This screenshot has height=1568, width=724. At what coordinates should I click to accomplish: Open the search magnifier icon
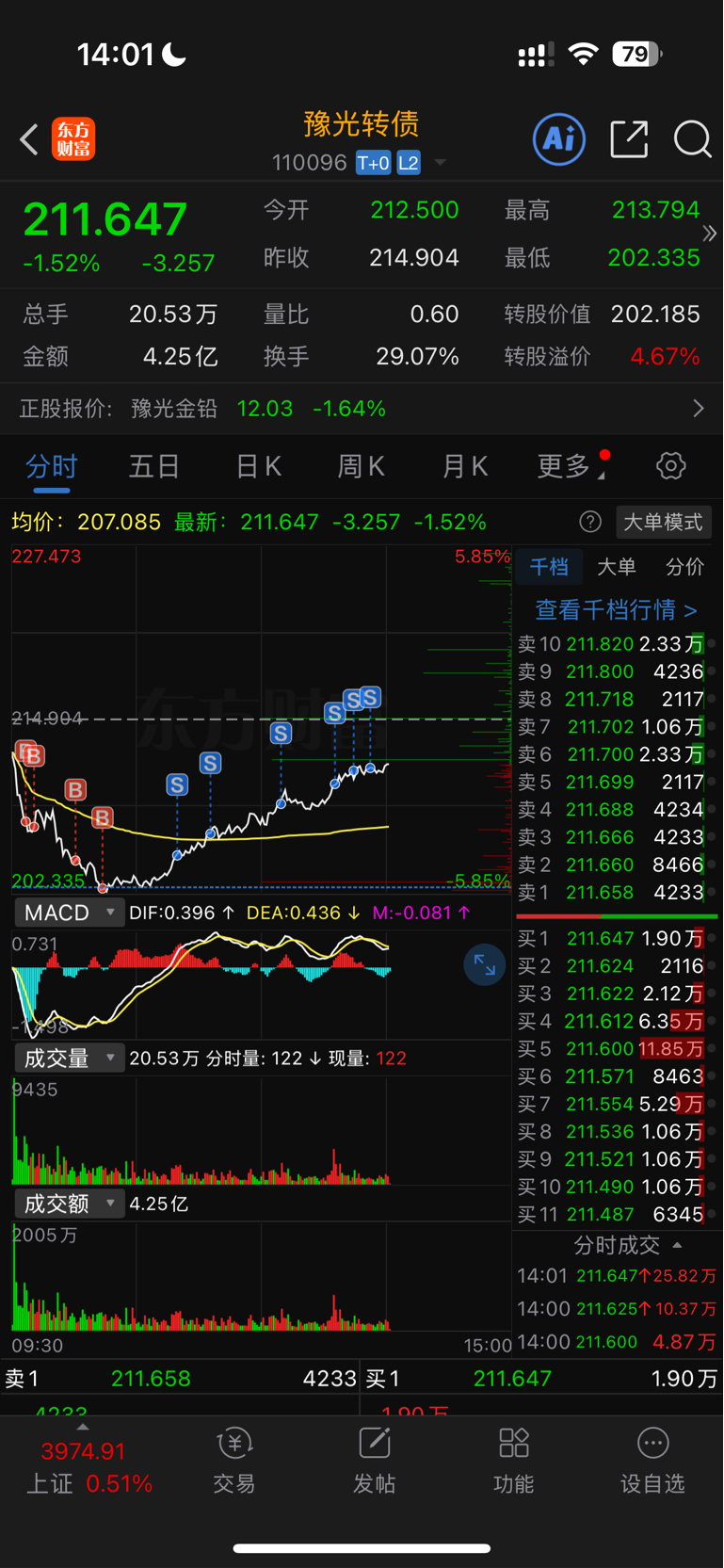click(692, 139)
